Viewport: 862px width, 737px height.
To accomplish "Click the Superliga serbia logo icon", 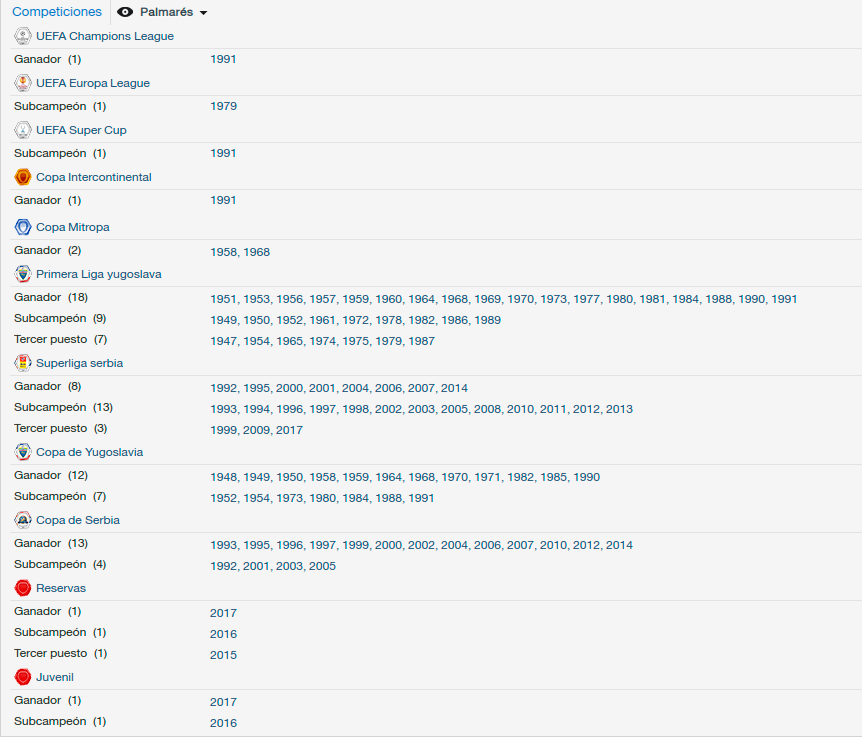I will coord(23,363).
